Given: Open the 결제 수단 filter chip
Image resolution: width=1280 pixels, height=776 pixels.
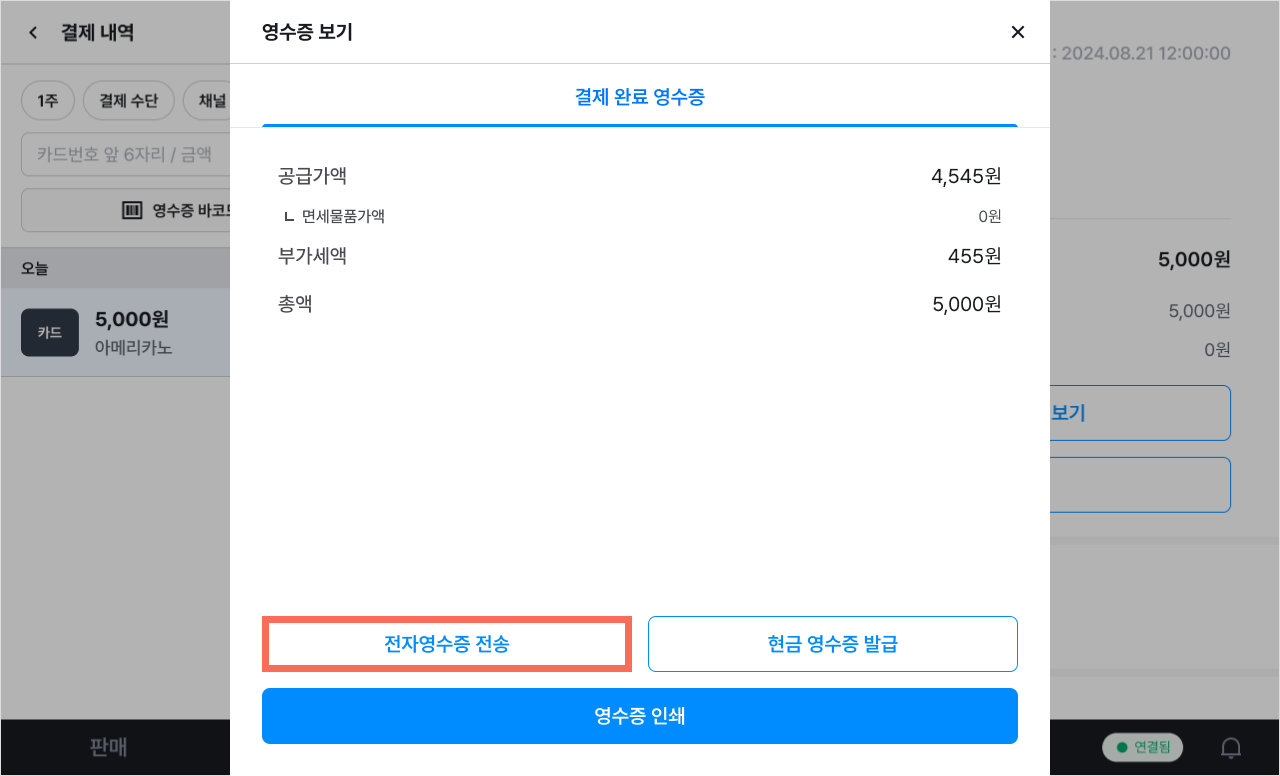Looking at the screenshot, I should (128, 101).
